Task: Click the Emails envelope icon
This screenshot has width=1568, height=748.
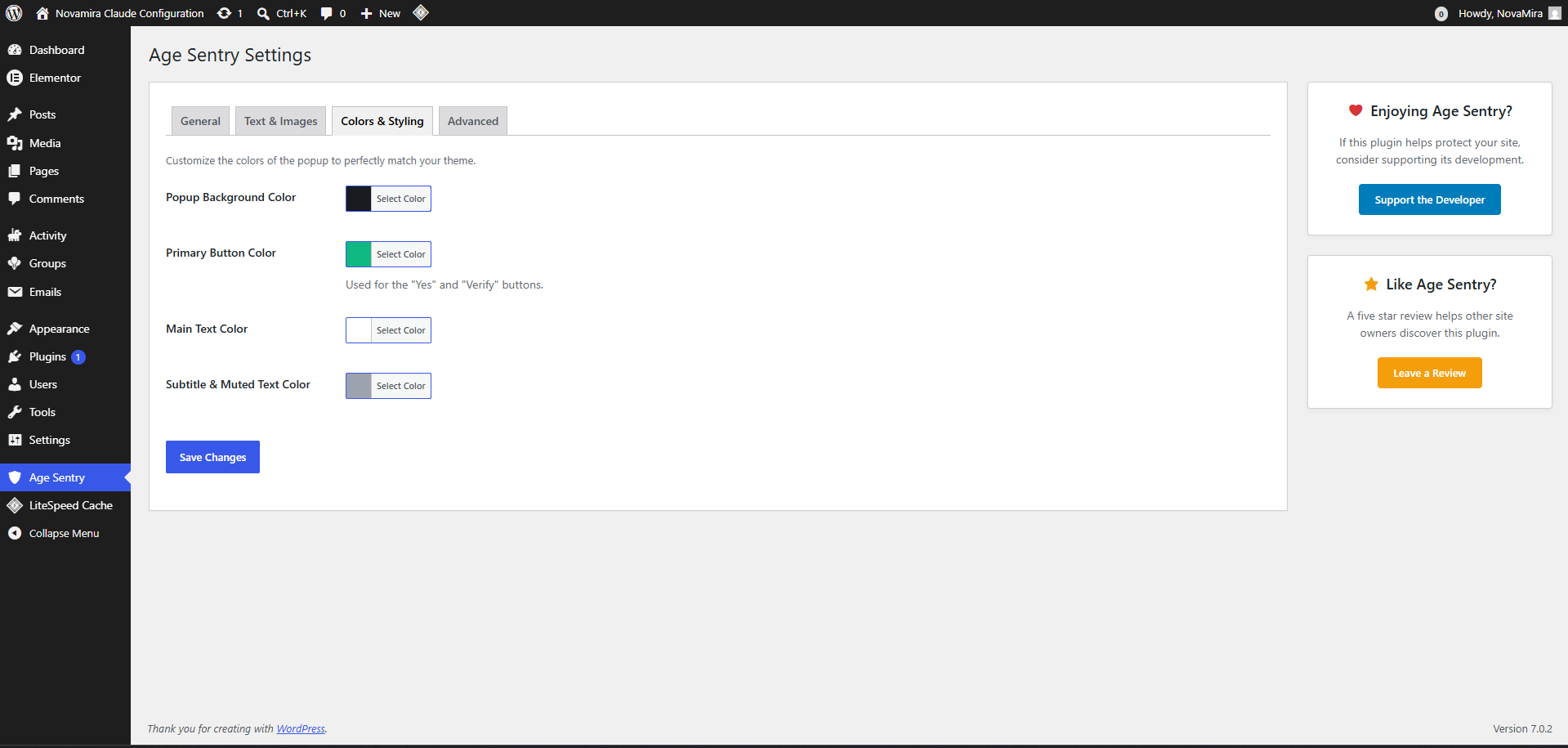Action: pos(15,292)
